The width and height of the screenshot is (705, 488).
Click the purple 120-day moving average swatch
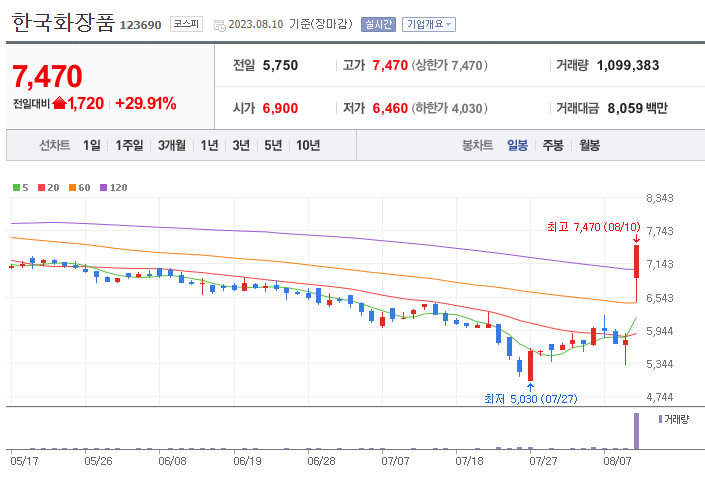pyautogui.click(x=103, y=188)
